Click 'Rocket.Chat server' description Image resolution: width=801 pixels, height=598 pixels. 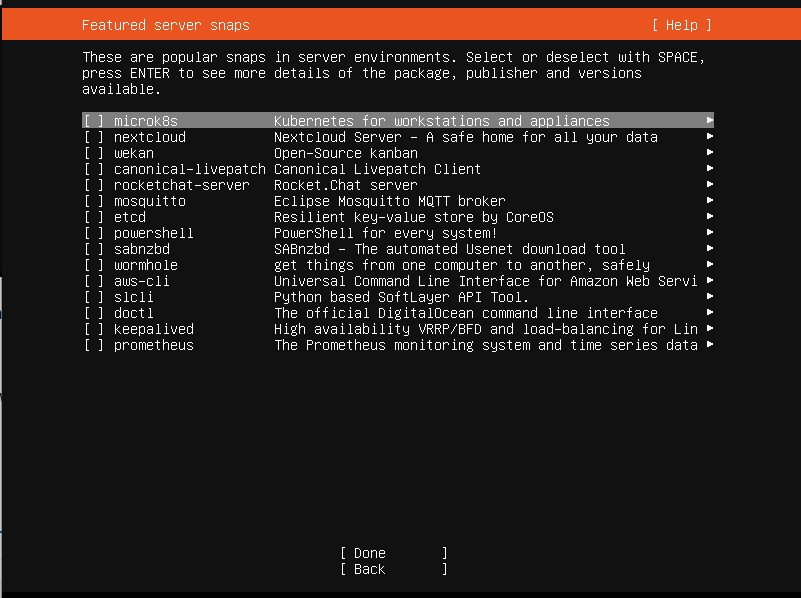(x=346, y=185)
